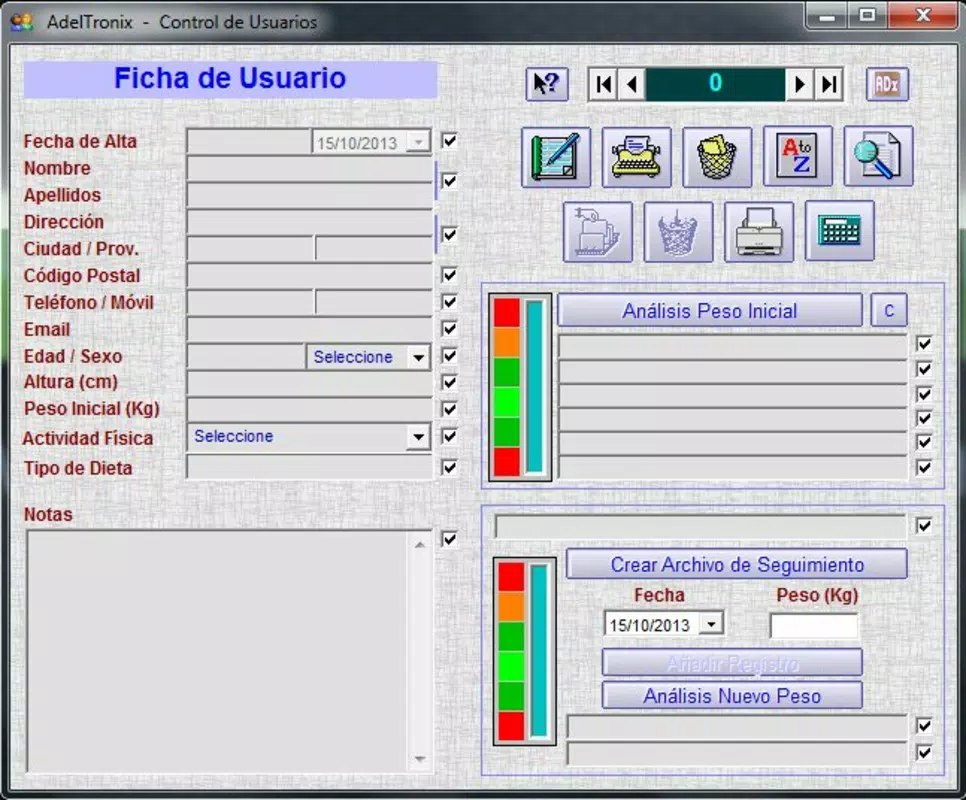
Task: Click Notas scrollbar down arrow
Action: click(x=420, y=759)
